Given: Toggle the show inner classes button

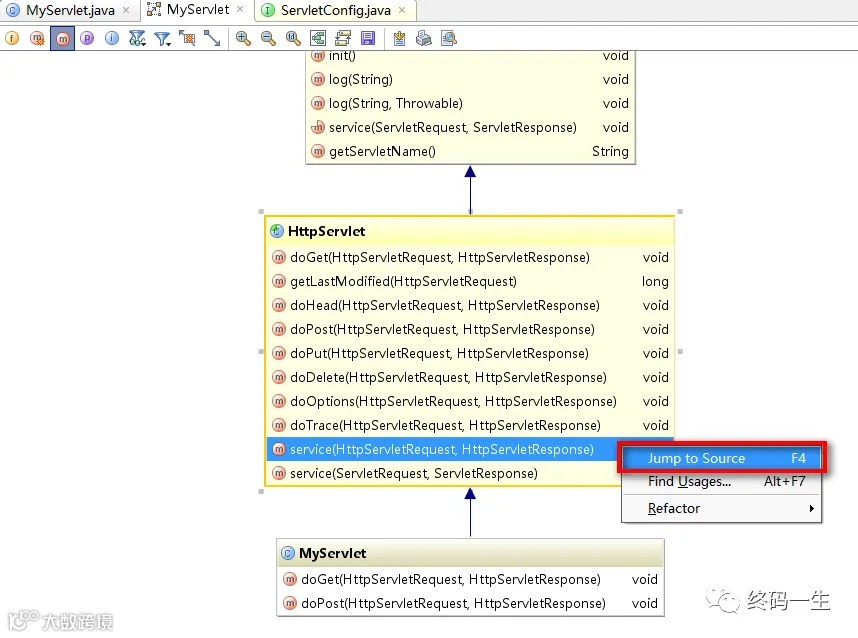Looking at the screenshot, I should pos(112,38).
